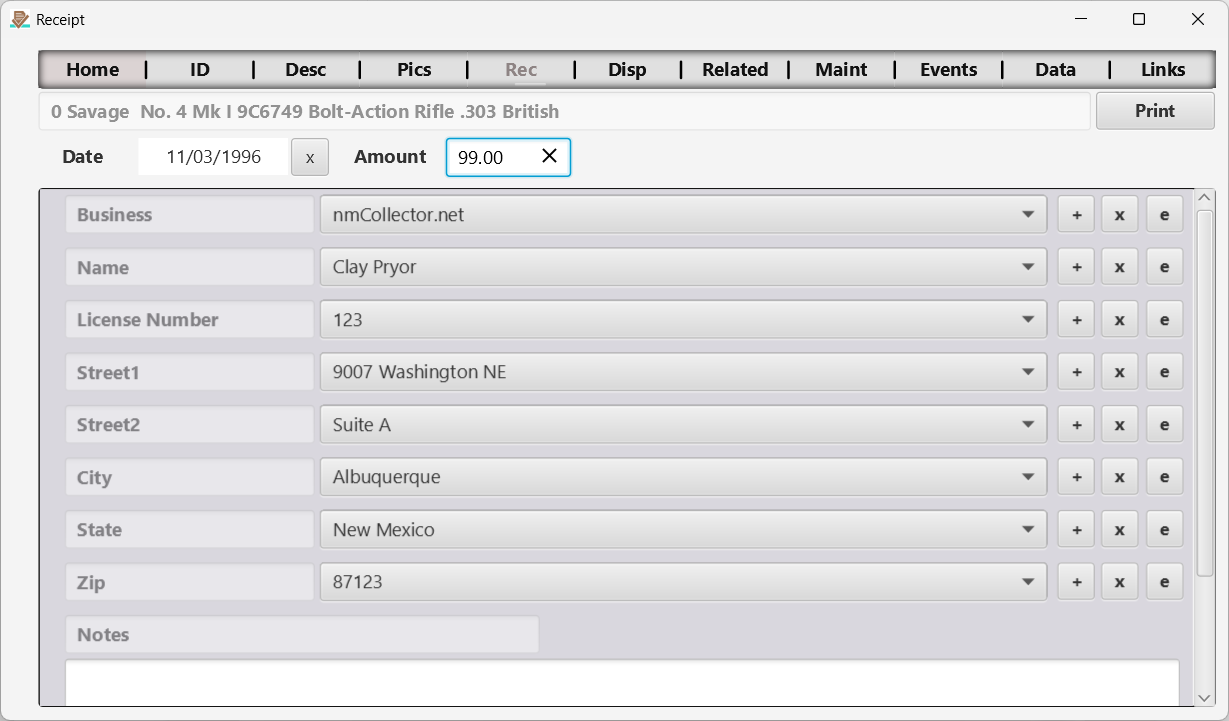The image size is (1229, 721).
Task: Click the + button for Zip row
Action: point(1076,582)
